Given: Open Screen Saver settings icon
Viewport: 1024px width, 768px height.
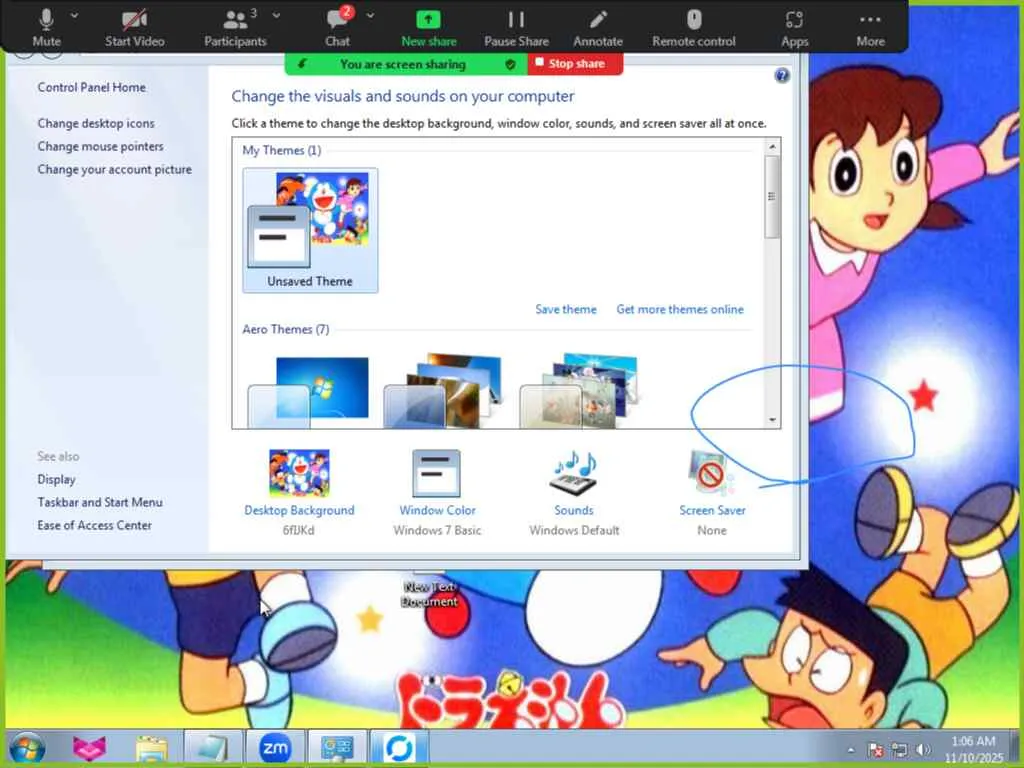Looking at the screenshot, I should click(711, 473).
